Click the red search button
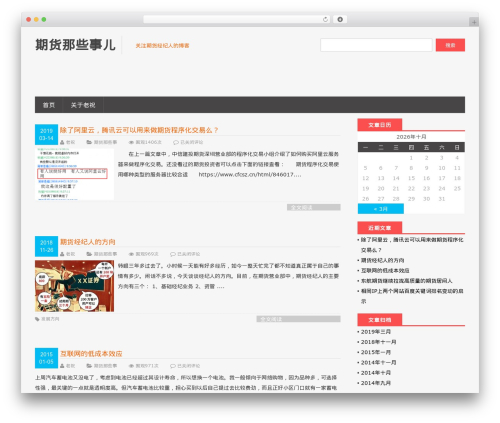The image size is (500, 423). (450, 45)
